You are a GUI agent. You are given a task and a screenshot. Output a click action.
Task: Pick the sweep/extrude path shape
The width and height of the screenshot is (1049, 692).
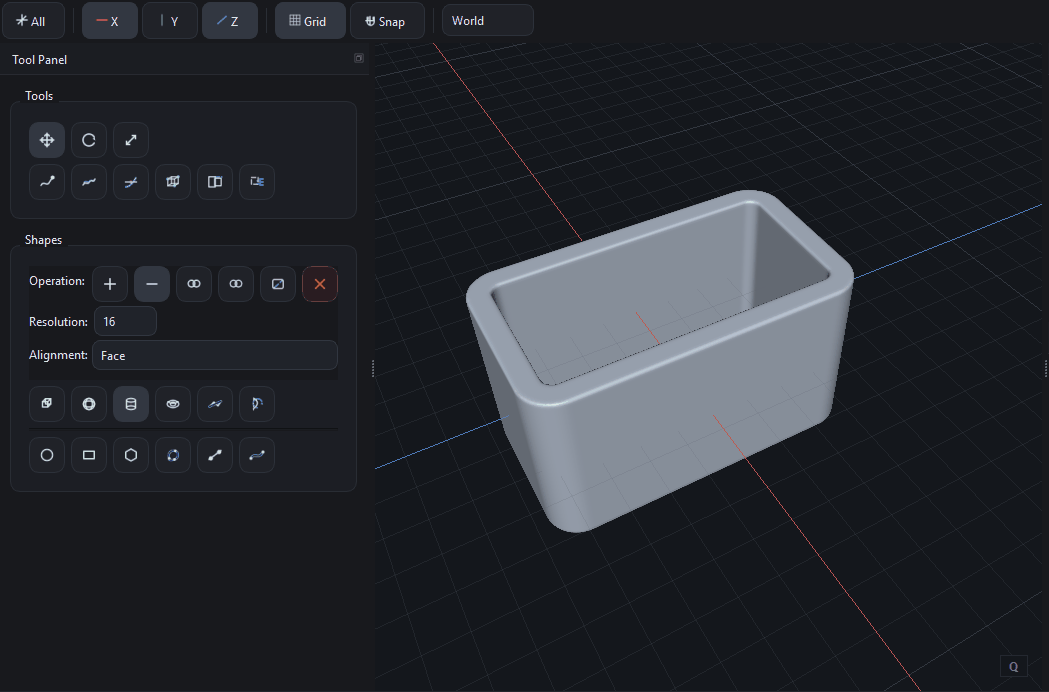coord(215,404)
